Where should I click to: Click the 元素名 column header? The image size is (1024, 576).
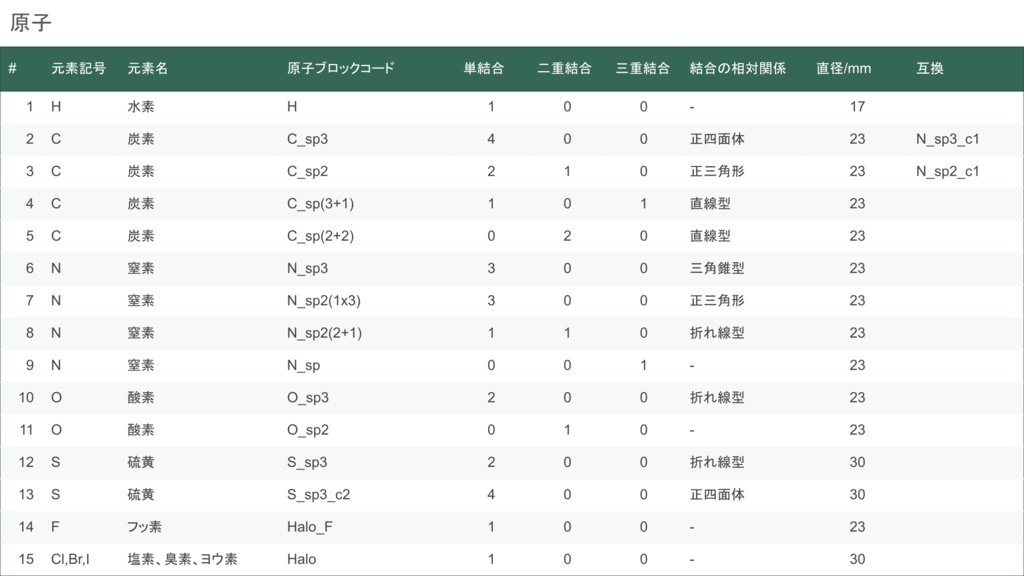147,69
